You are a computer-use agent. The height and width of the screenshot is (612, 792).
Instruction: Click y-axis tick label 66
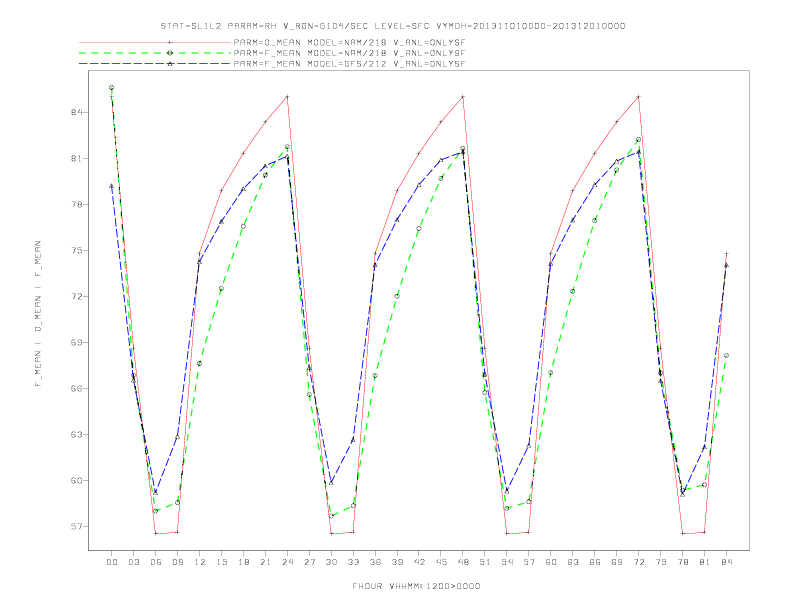click(76, 388)
